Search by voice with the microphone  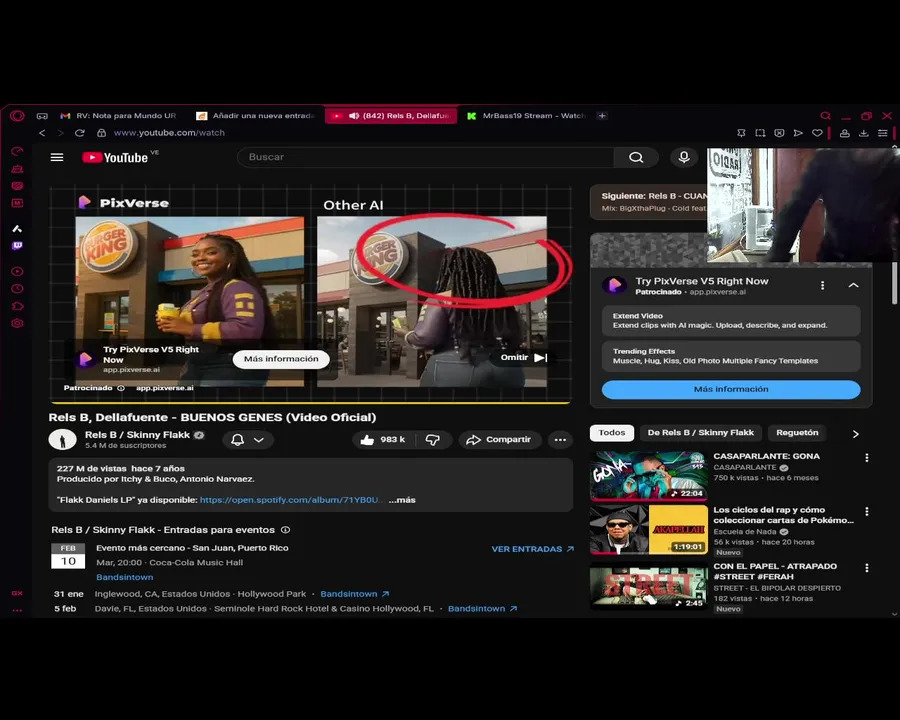(684, 157)
